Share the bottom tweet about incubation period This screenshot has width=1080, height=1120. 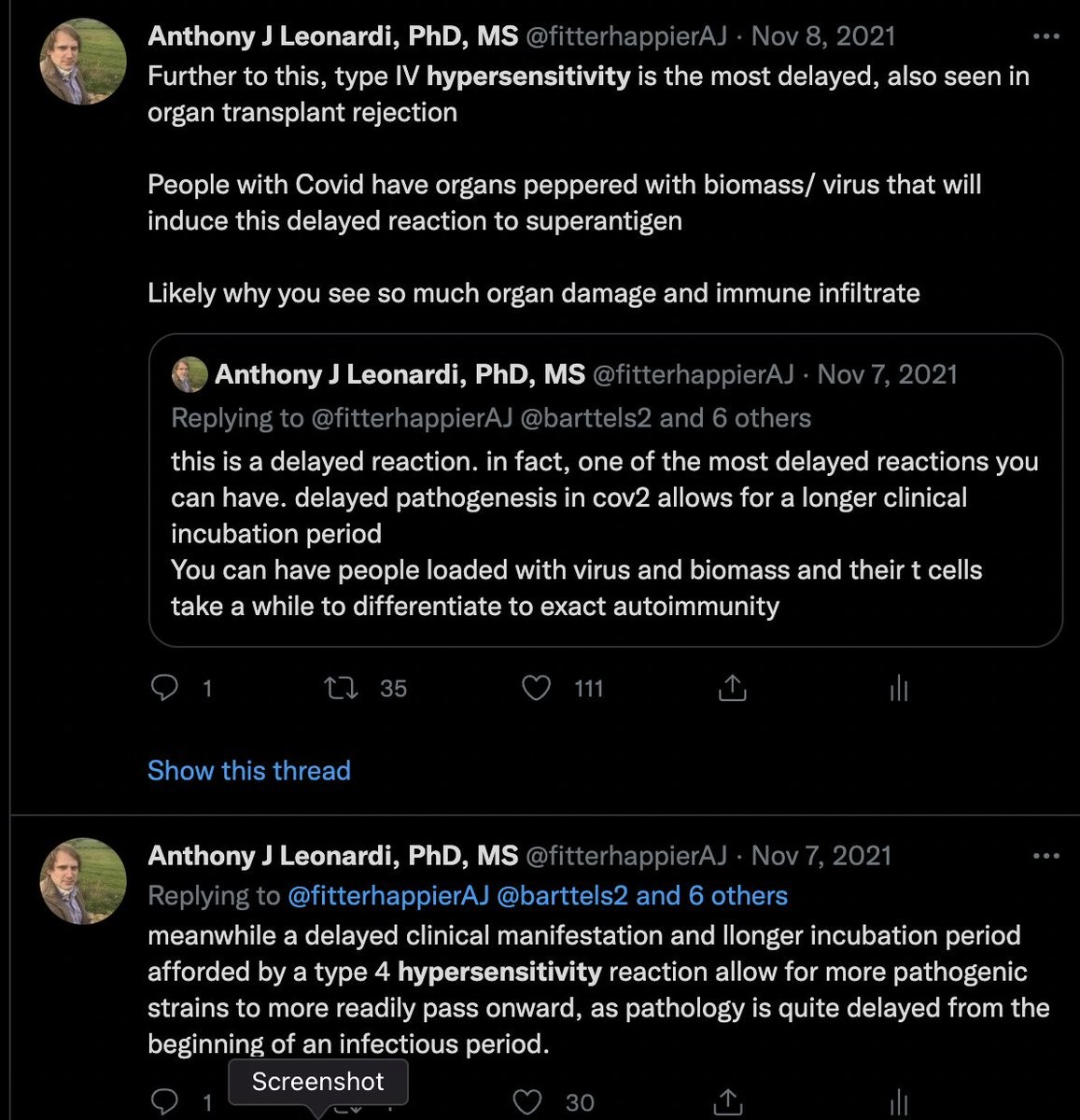(728, 1101)
